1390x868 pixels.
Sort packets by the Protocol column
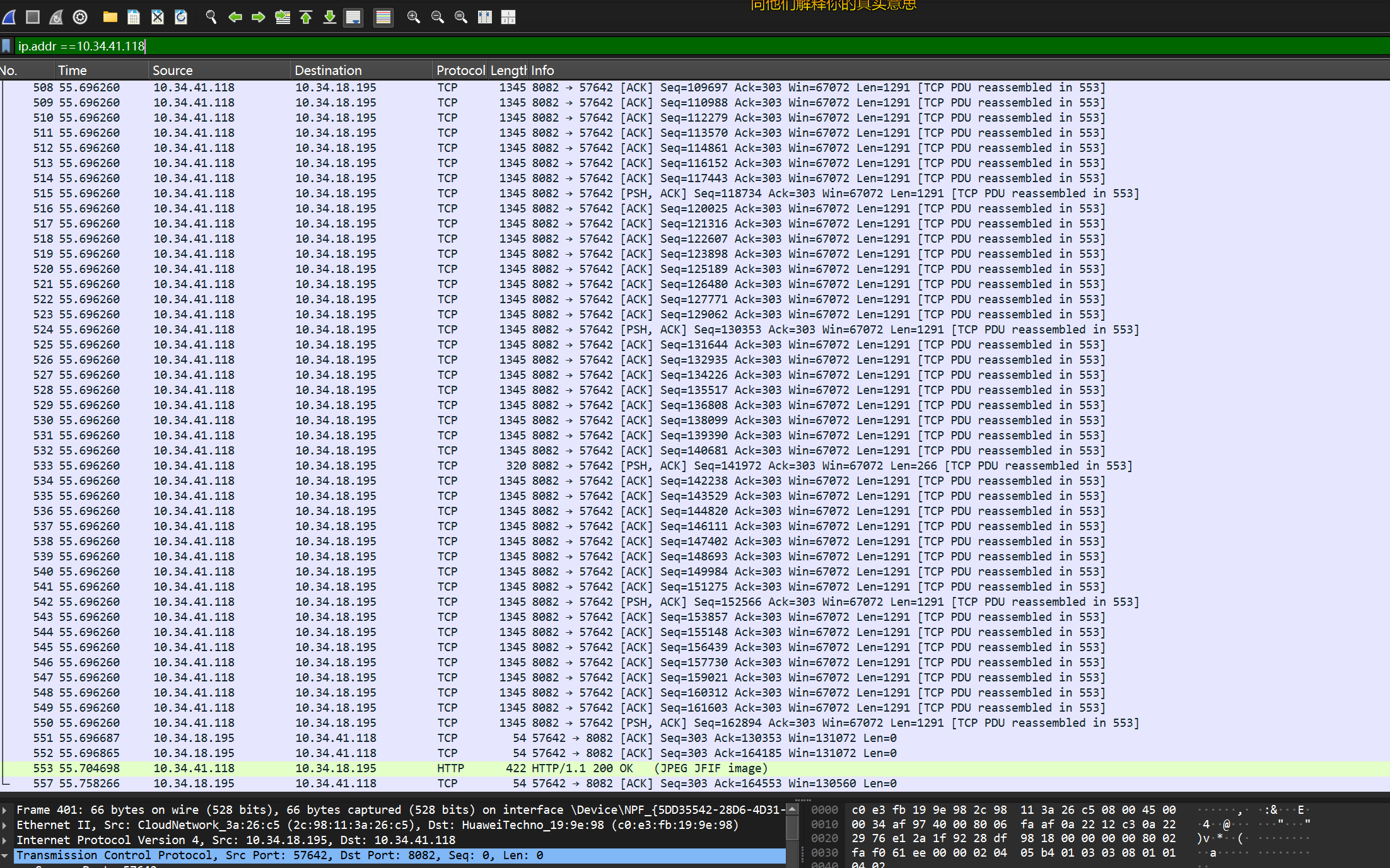(460, 70)
